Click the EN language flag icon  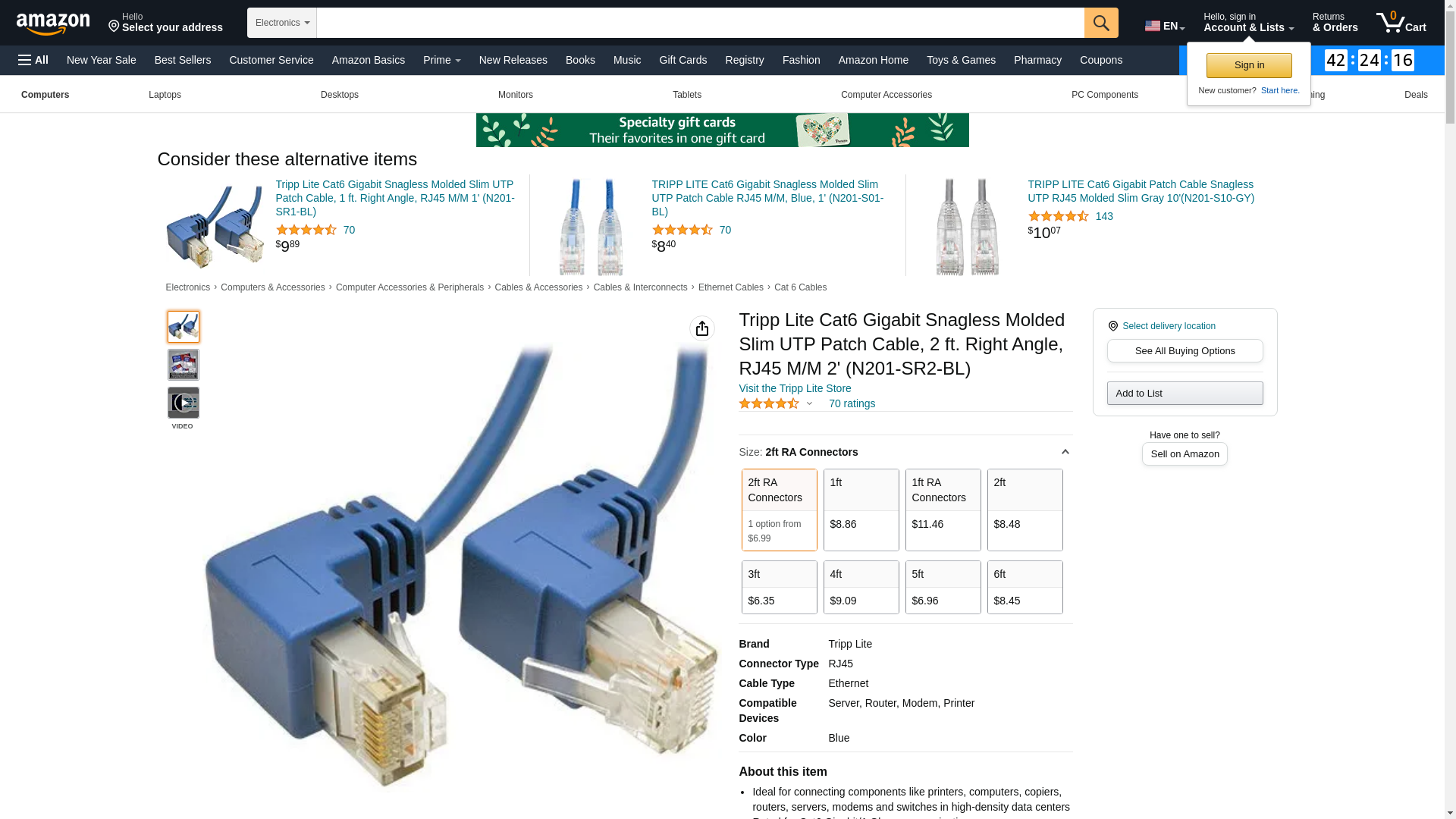(1153, 27)
